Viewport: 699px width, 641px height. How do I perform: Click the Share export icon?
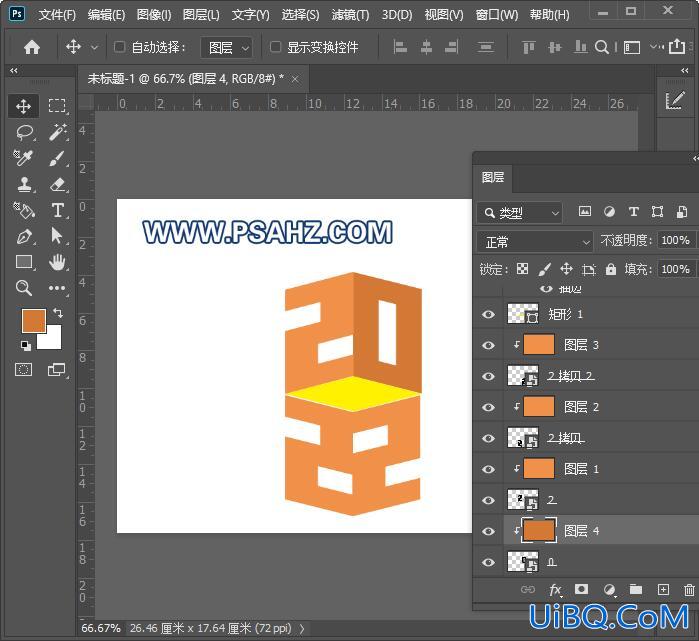677,46
